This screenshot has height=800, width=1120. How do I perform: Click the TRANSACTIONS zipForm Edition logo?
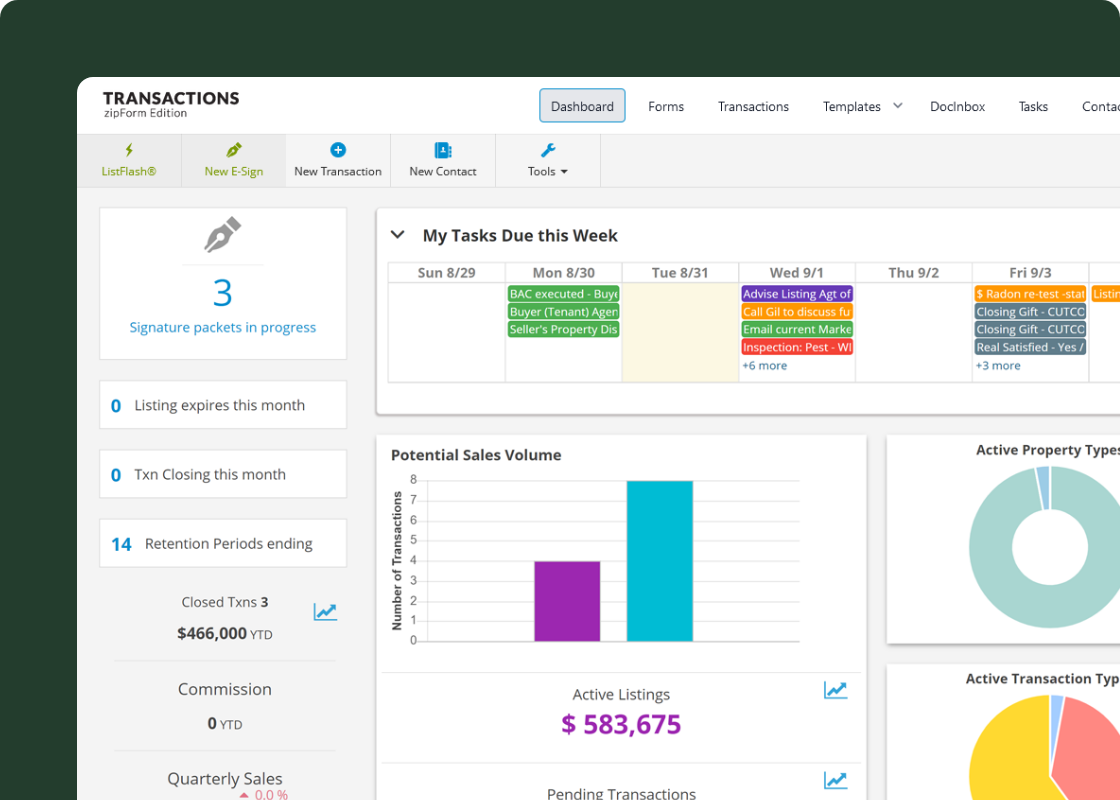coord(171,104)
